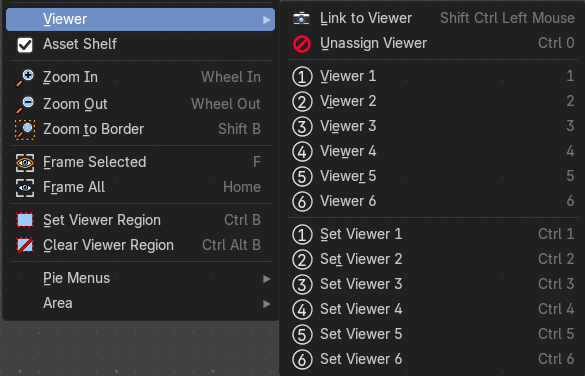Click the circled 1 icon beside Viewer 1
The image size is (585, 376).
(x=302, y=76)
